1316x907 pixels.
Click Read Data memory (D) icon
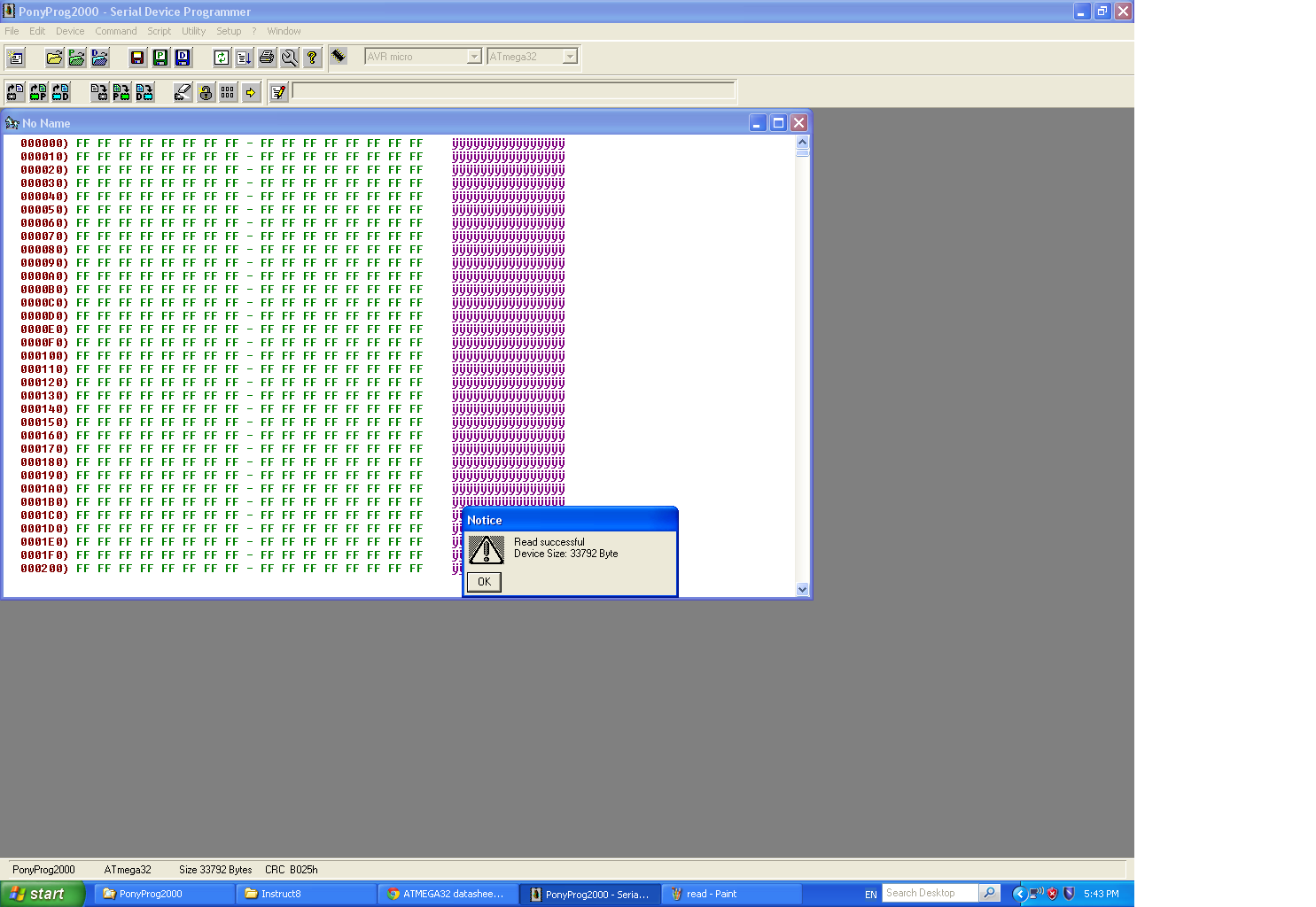pyautogui.click(x=60, y=92)
